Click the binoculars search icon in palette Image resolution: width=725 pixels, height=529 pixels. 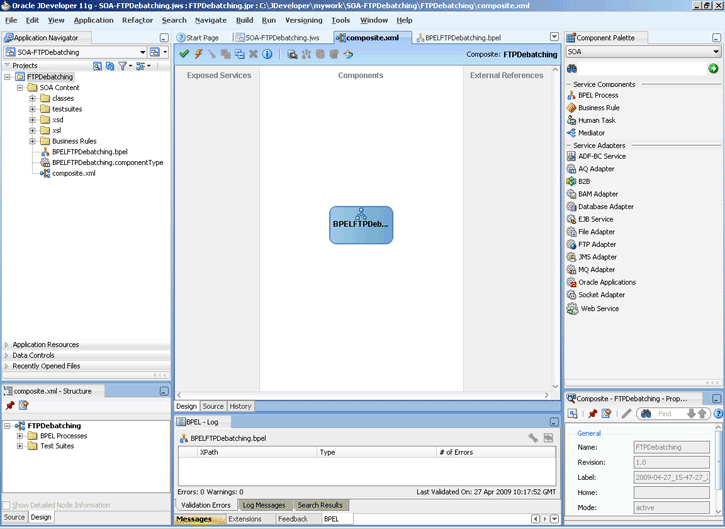pos(572,68)
